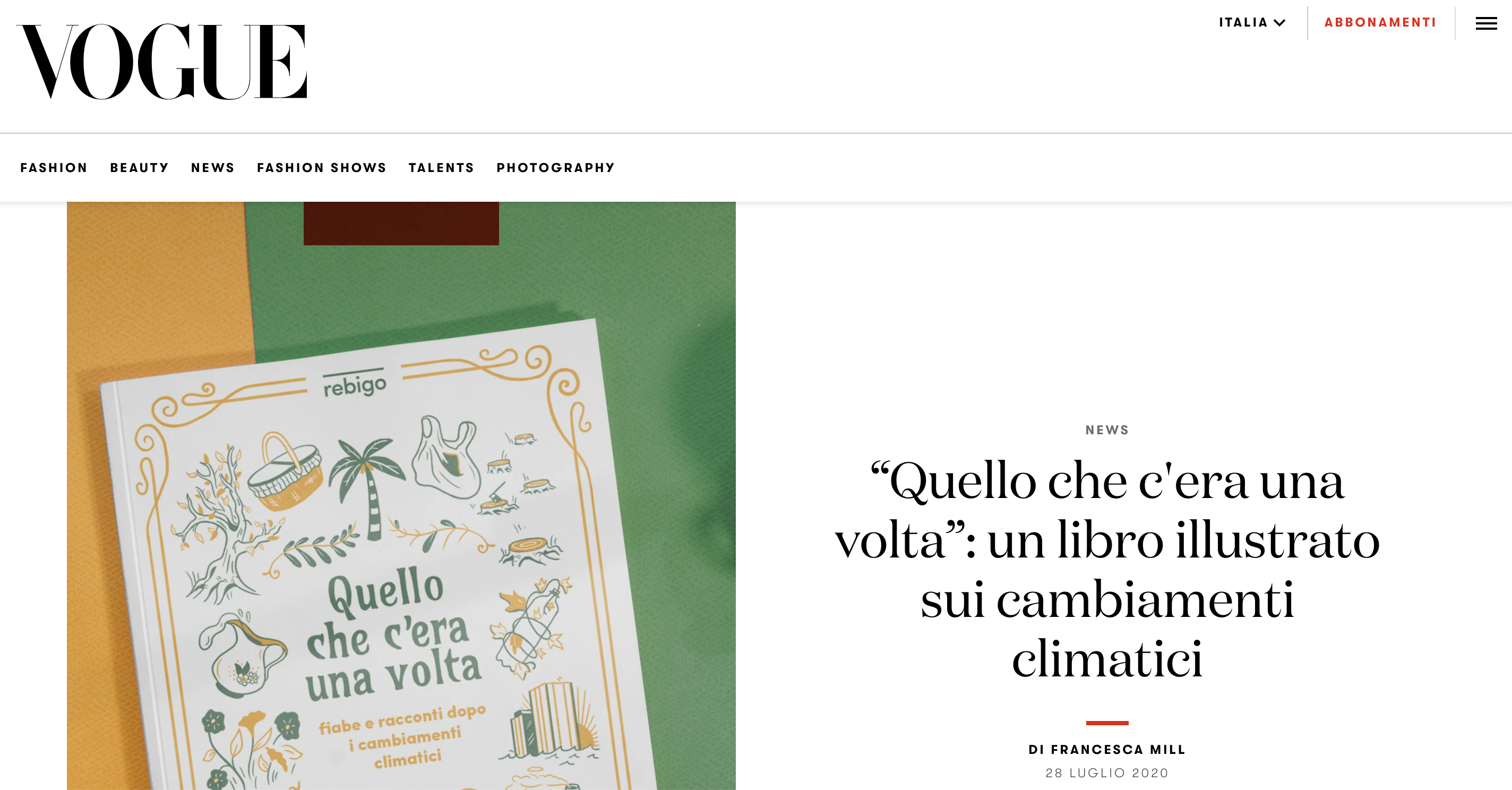Click the article headline about cambiamenti climatici
This screenshot has height=790, width=1512.
point(1107,569)
